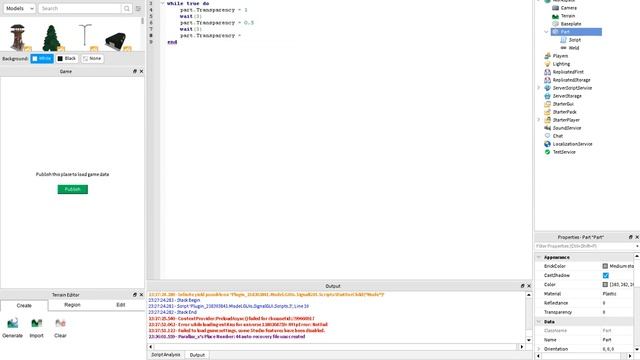Screen dimensions: 640x360
Task: Set Toolbox background to White
Action: pos(42,58)
